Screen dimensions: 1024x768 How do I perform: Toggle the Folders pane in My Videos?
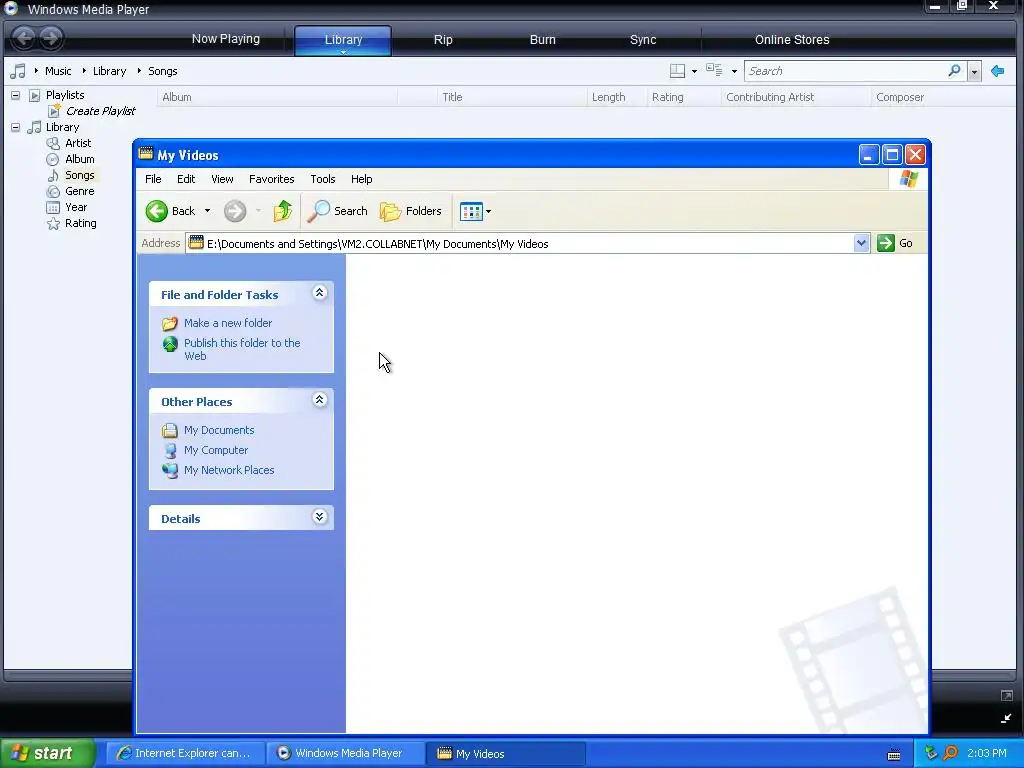point(411,211)
